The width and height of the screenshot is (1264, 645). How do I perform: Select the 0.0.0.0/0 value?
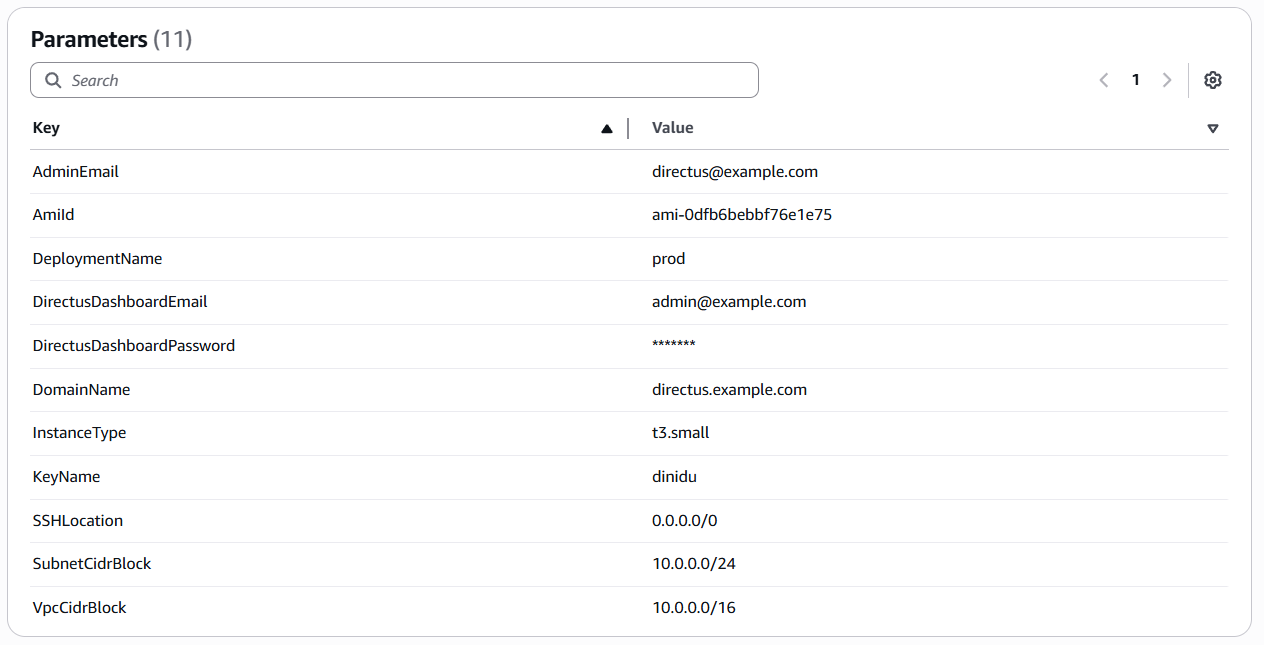pyautogui.click(x=685, y=521)
